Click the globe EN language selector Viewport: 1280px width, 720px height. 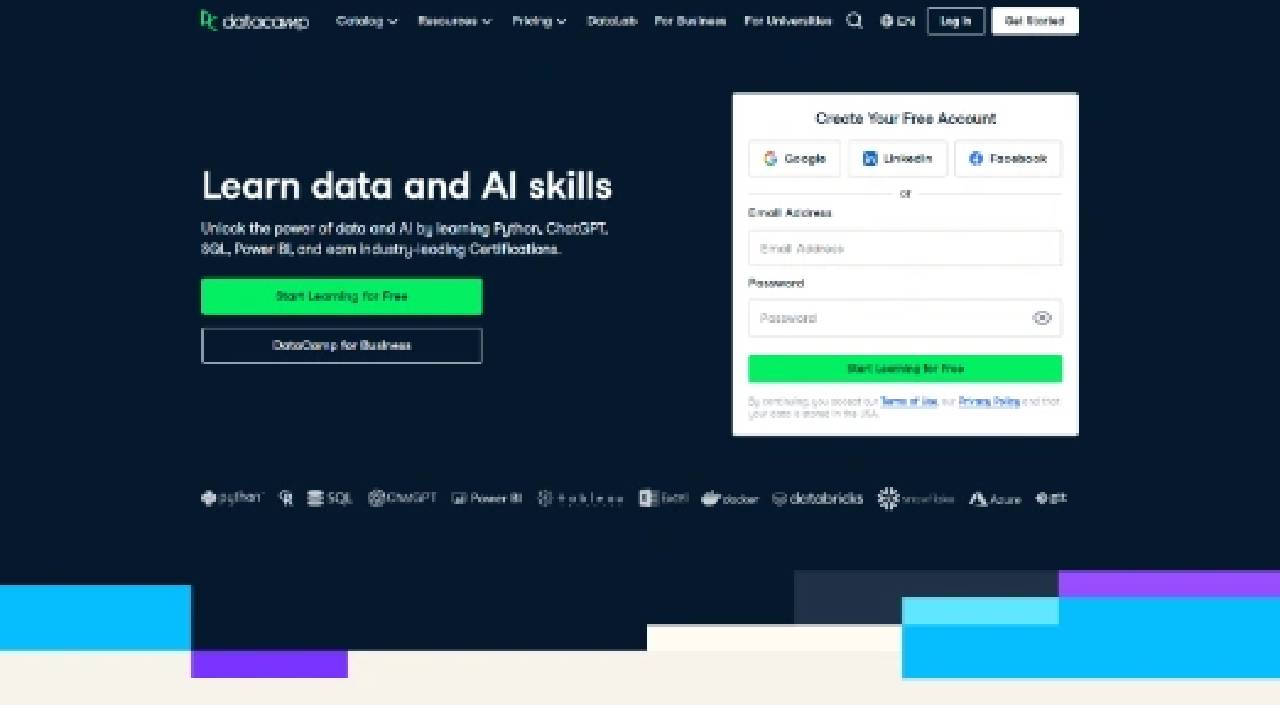(x=897, y=21)
